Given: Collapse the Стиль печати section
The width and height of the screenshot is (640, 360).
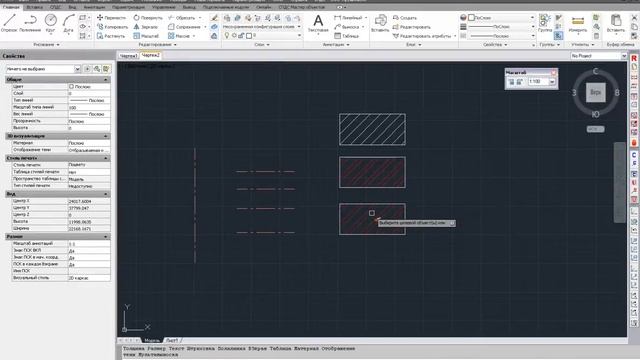Looking at the screenshot, I should (106, 158).
